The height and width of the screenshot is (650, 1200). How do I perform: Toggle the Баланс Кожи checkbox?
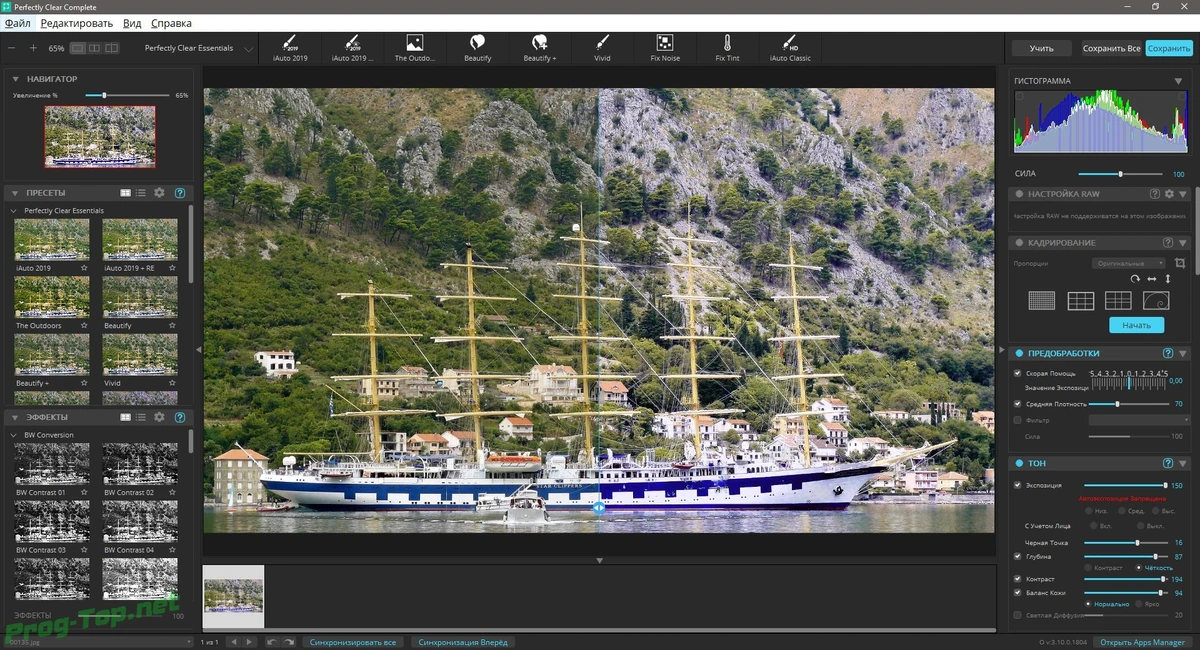point(1018,592)
